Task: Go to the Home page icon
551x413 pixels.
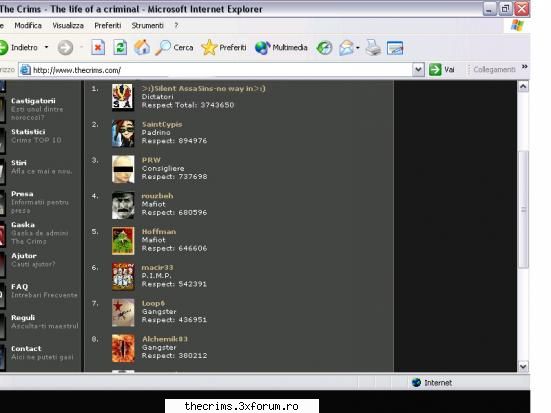Action: (142, 47)
